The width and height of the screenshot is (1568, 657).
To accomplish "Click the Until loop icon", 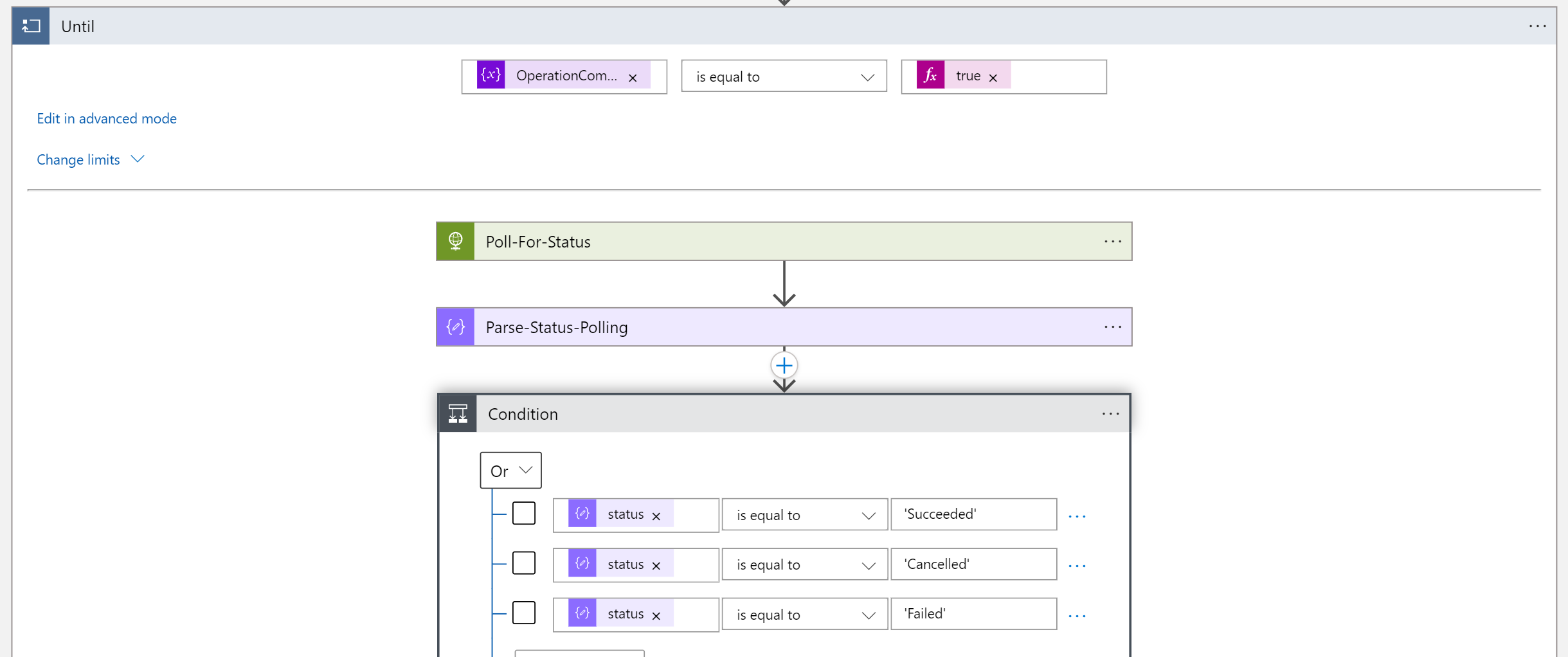I will tap(31, 26).
